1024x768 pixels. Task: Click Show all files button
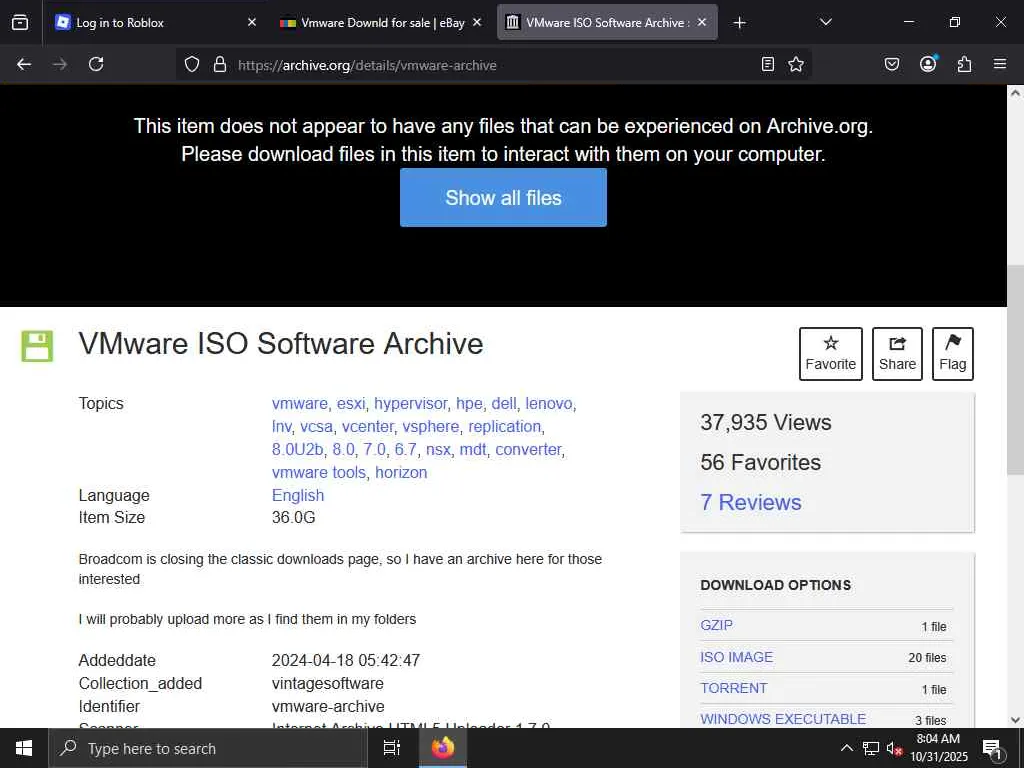click(503, 197)
